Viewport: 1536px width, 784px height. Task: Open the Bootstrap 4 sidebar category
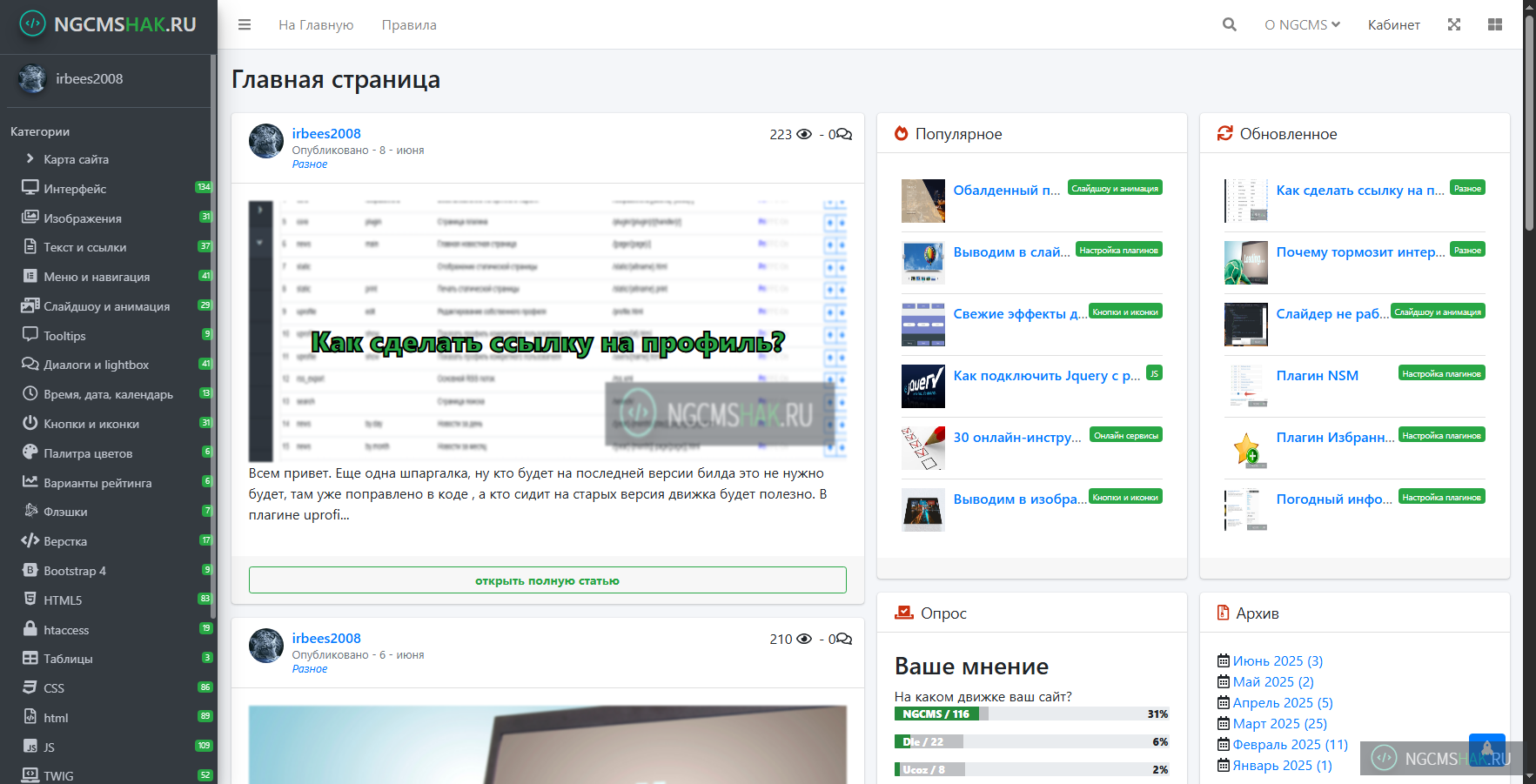point(75,571)
